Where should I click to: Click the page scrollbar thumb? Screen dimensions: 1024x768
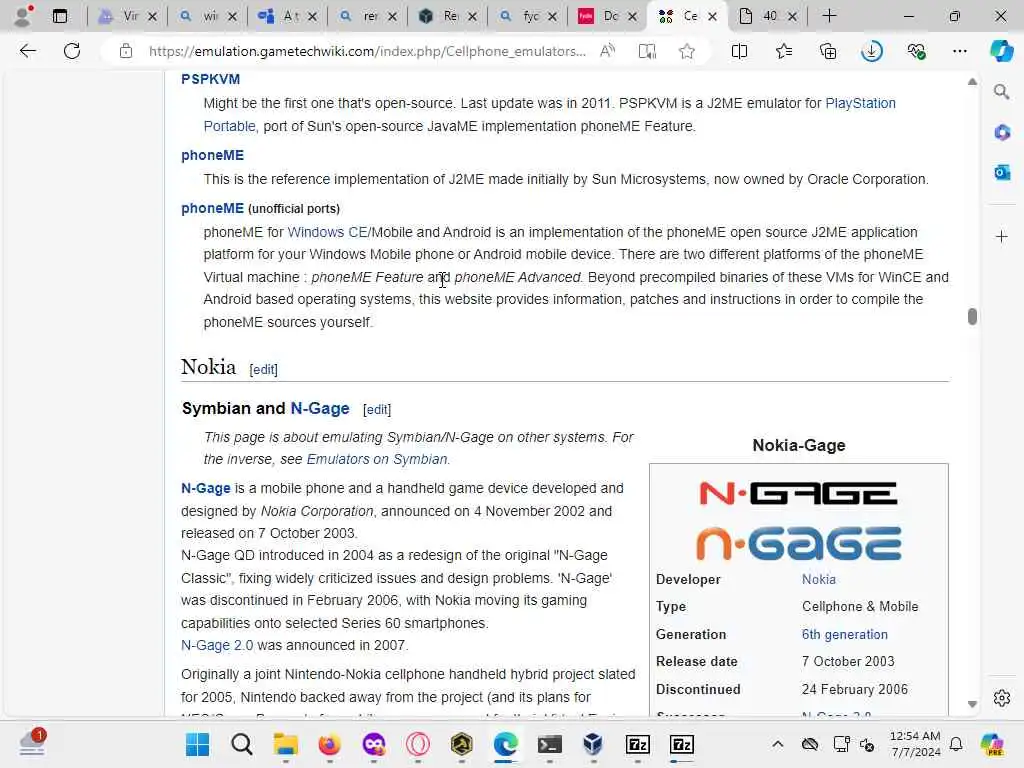972,316
